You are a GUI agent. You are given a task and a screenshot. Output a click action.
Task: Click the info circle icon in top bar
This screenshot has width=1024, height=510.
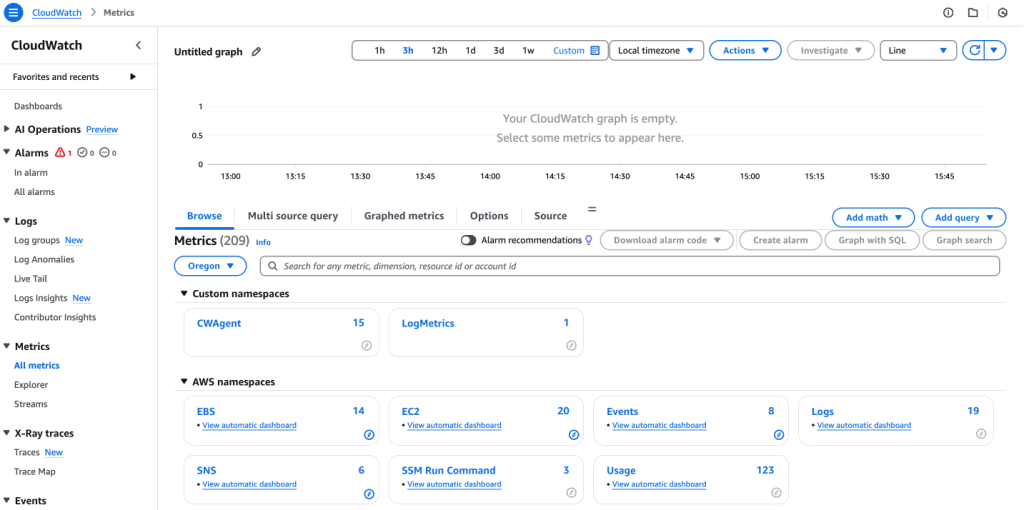[x=948, y=13]
